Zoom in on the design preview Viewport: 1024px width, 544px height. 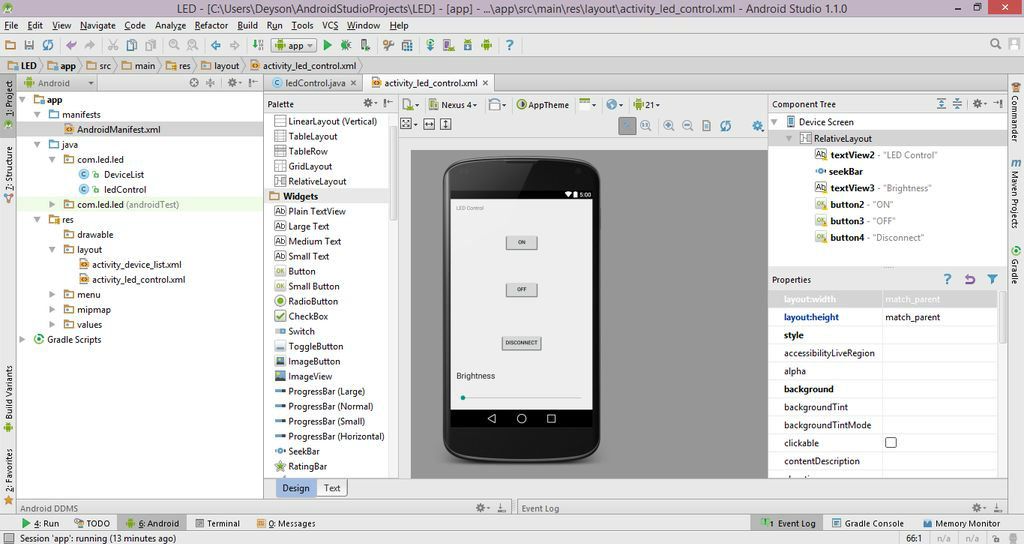(x=669, y=125)
